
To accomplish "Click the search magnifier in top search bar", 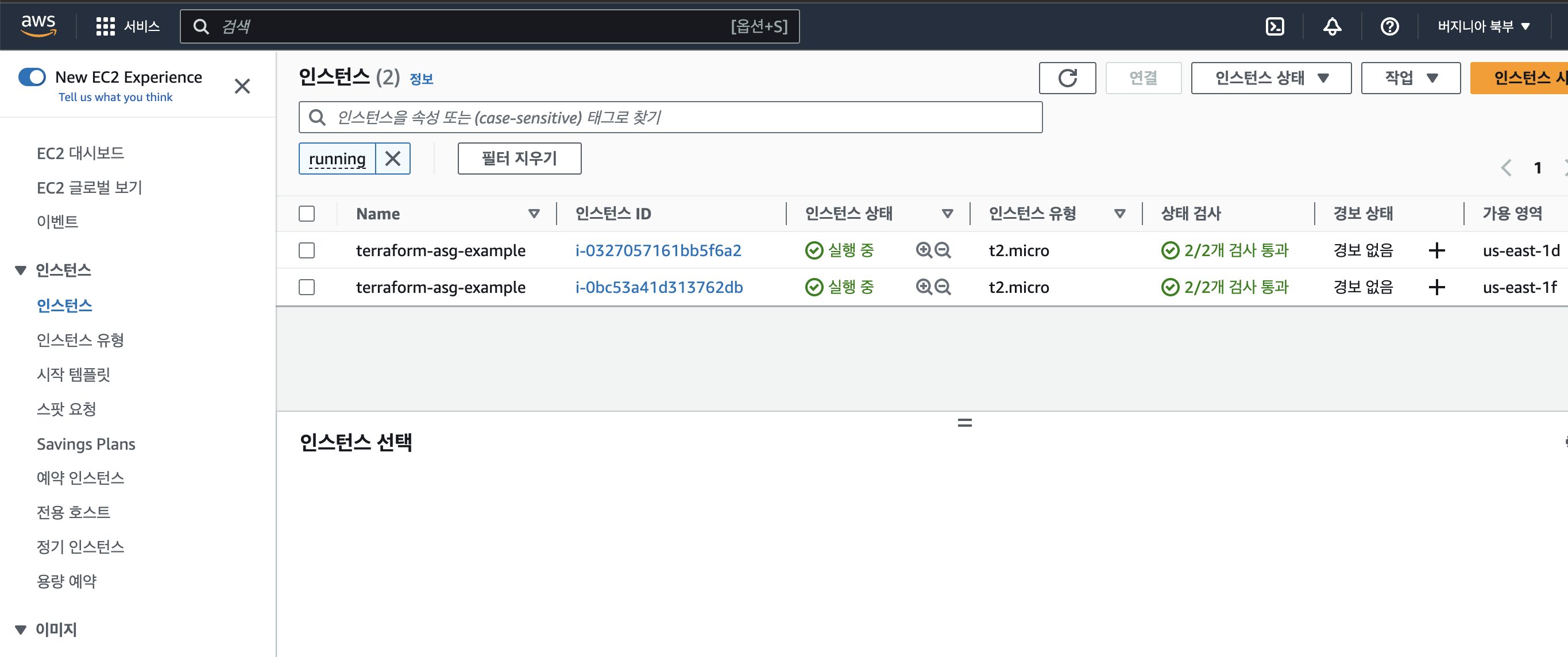I will point(201,26).
